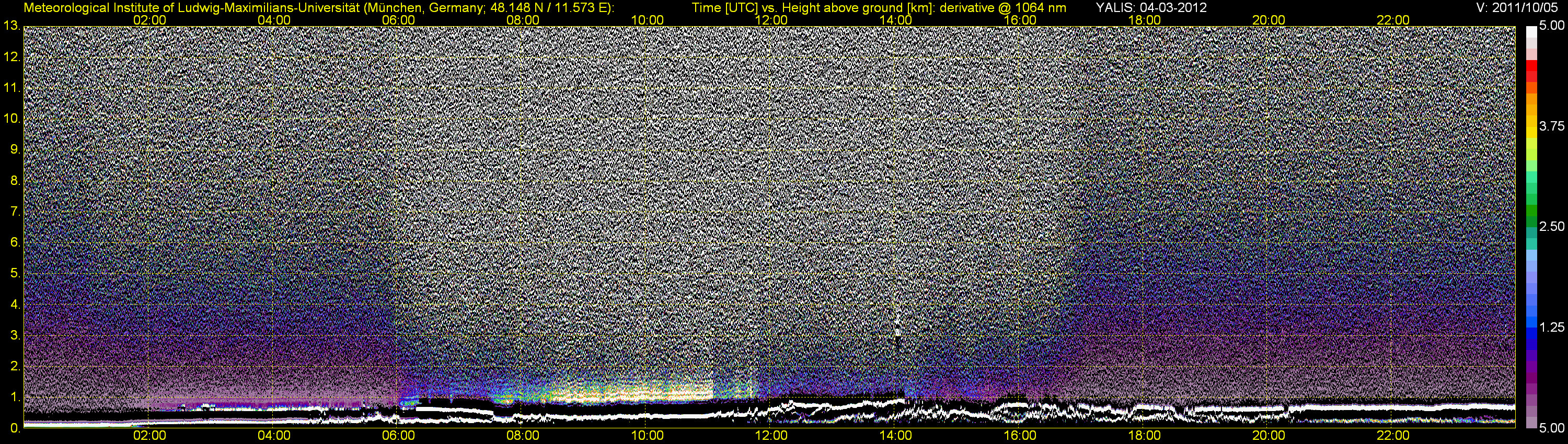Viewport: 1568px width, 444px height.
Task: Click the 0. height axis label
Action: [15, 429]
